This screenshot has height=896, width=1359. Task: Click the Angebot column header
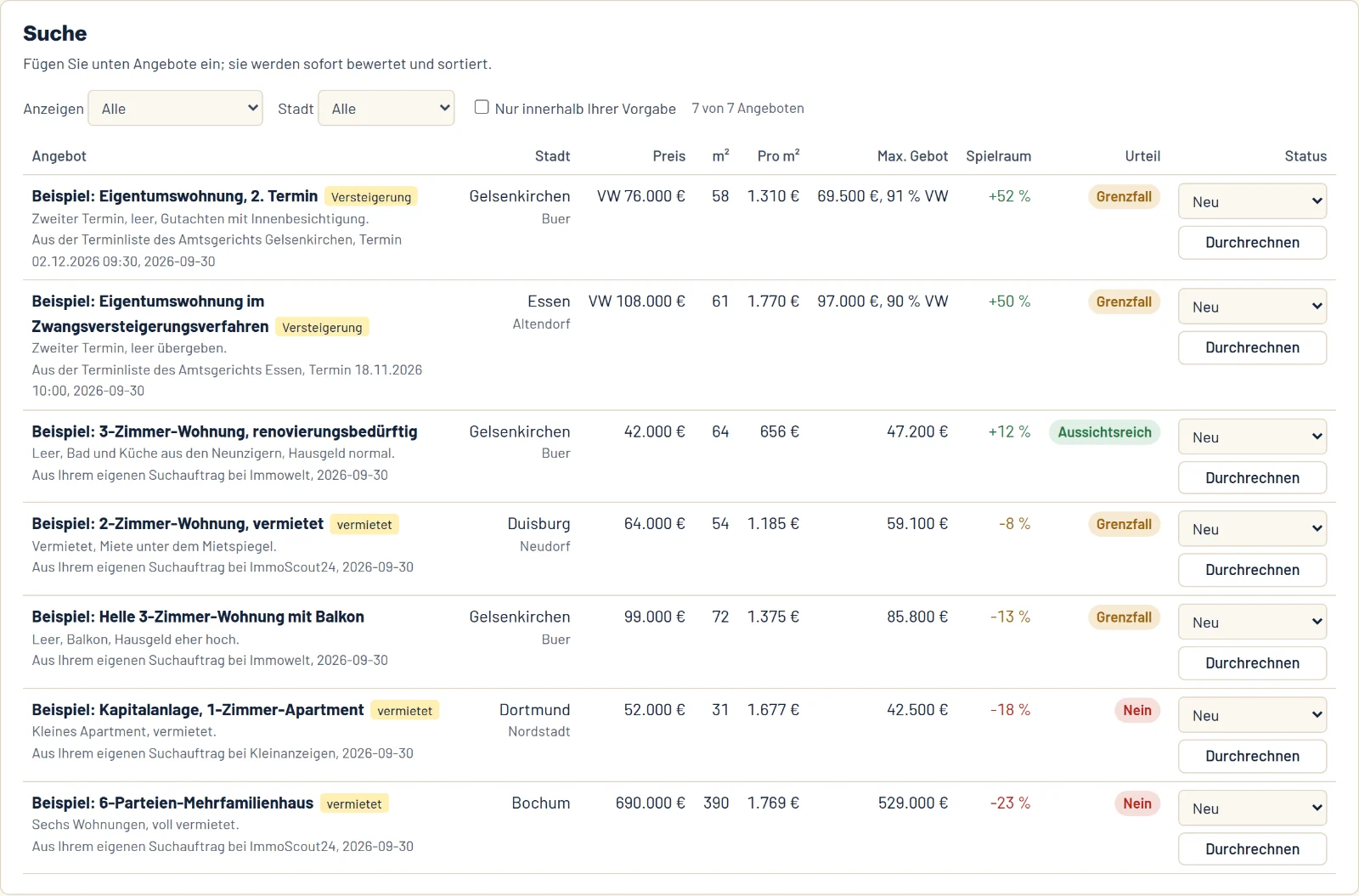(x=59, y=156)
